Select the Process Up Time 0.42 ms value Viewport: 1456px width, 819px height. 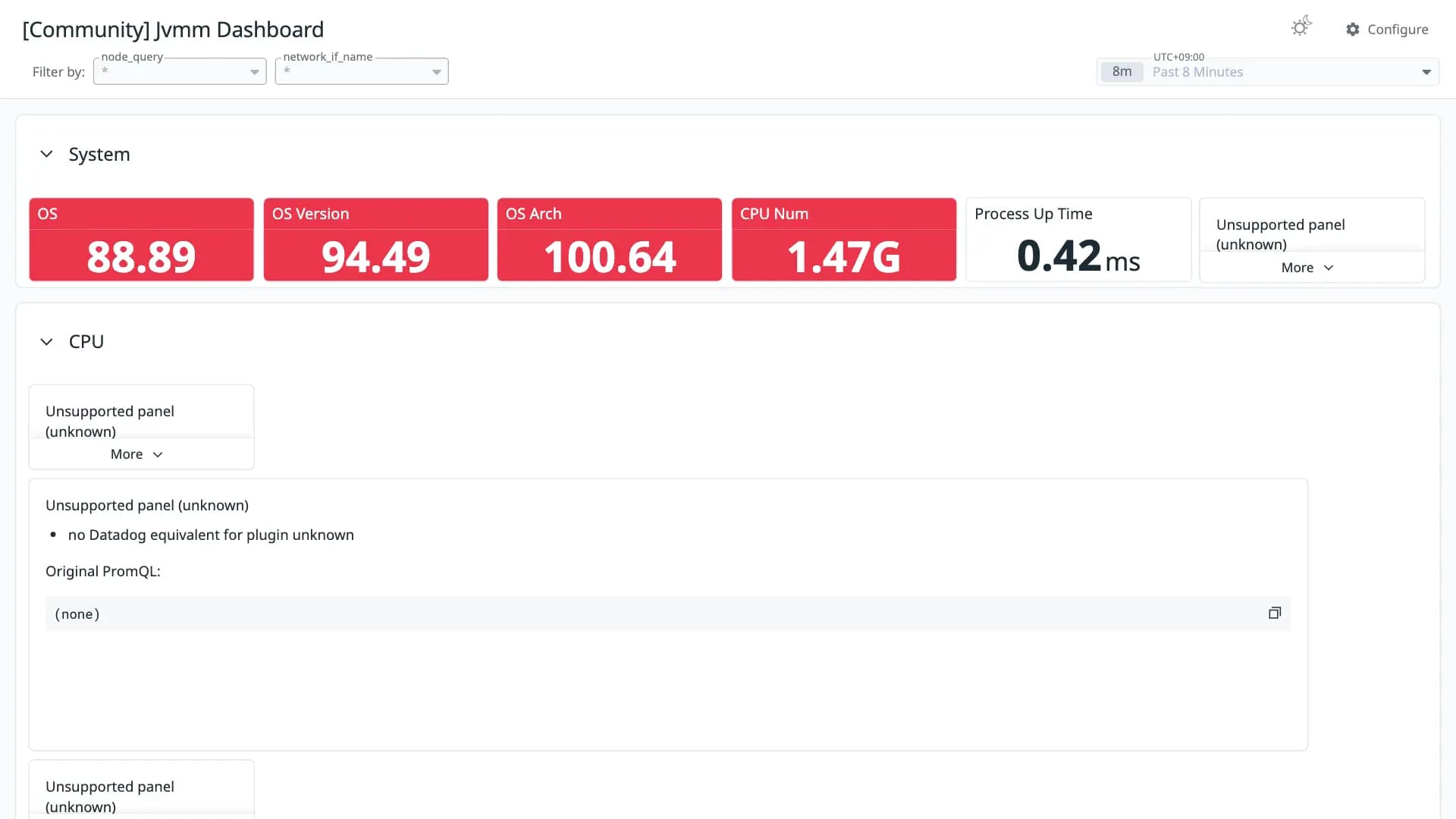tap(1078, 256)
